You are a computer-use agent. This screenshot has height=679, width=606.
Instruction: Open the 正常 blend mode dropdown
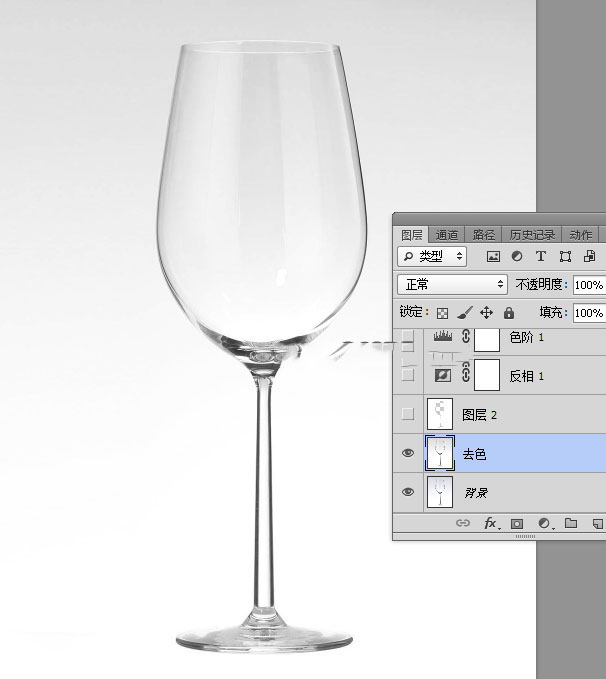[452, 285]
